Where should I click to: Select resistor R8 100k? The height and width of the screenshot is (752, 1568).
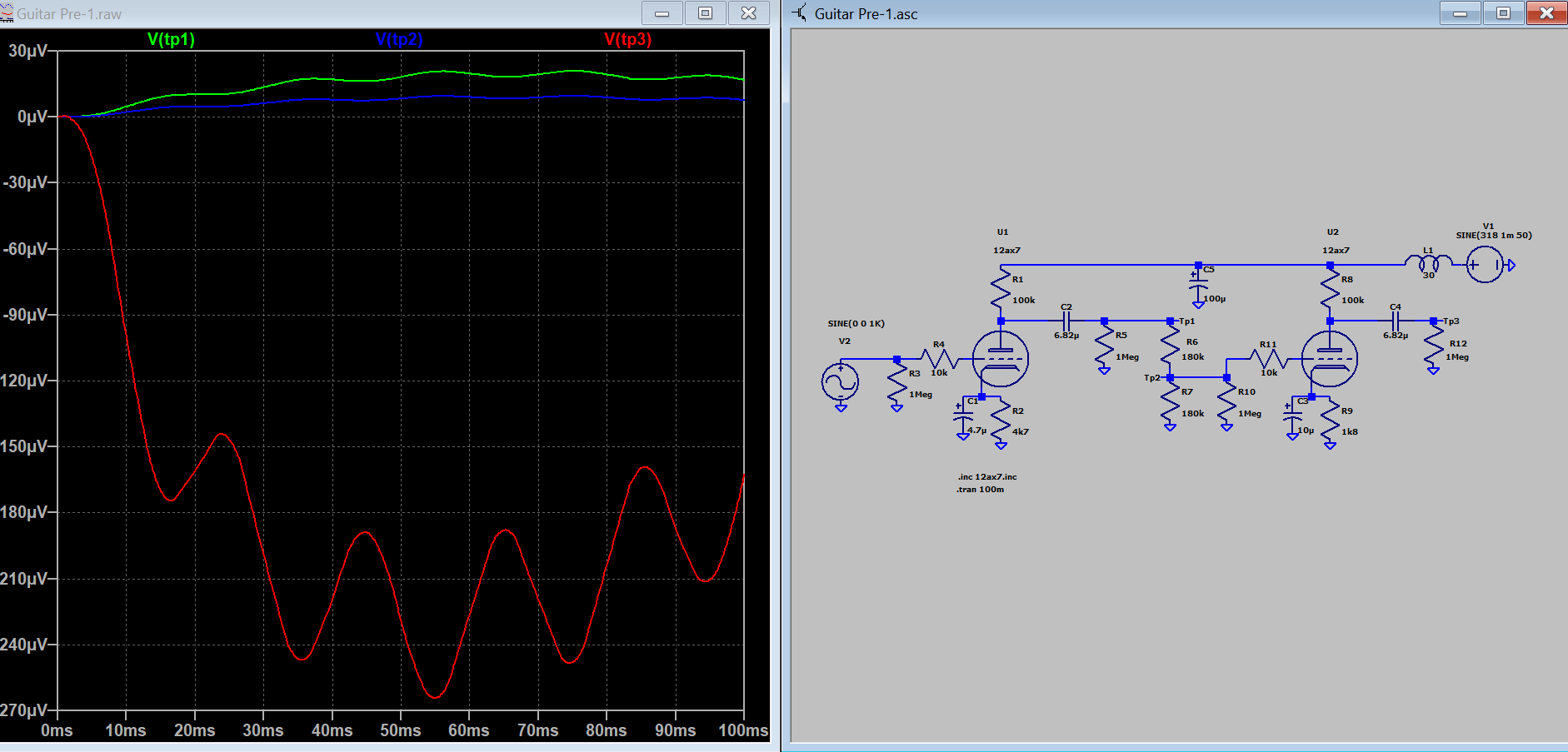[x=1330, y=290]
